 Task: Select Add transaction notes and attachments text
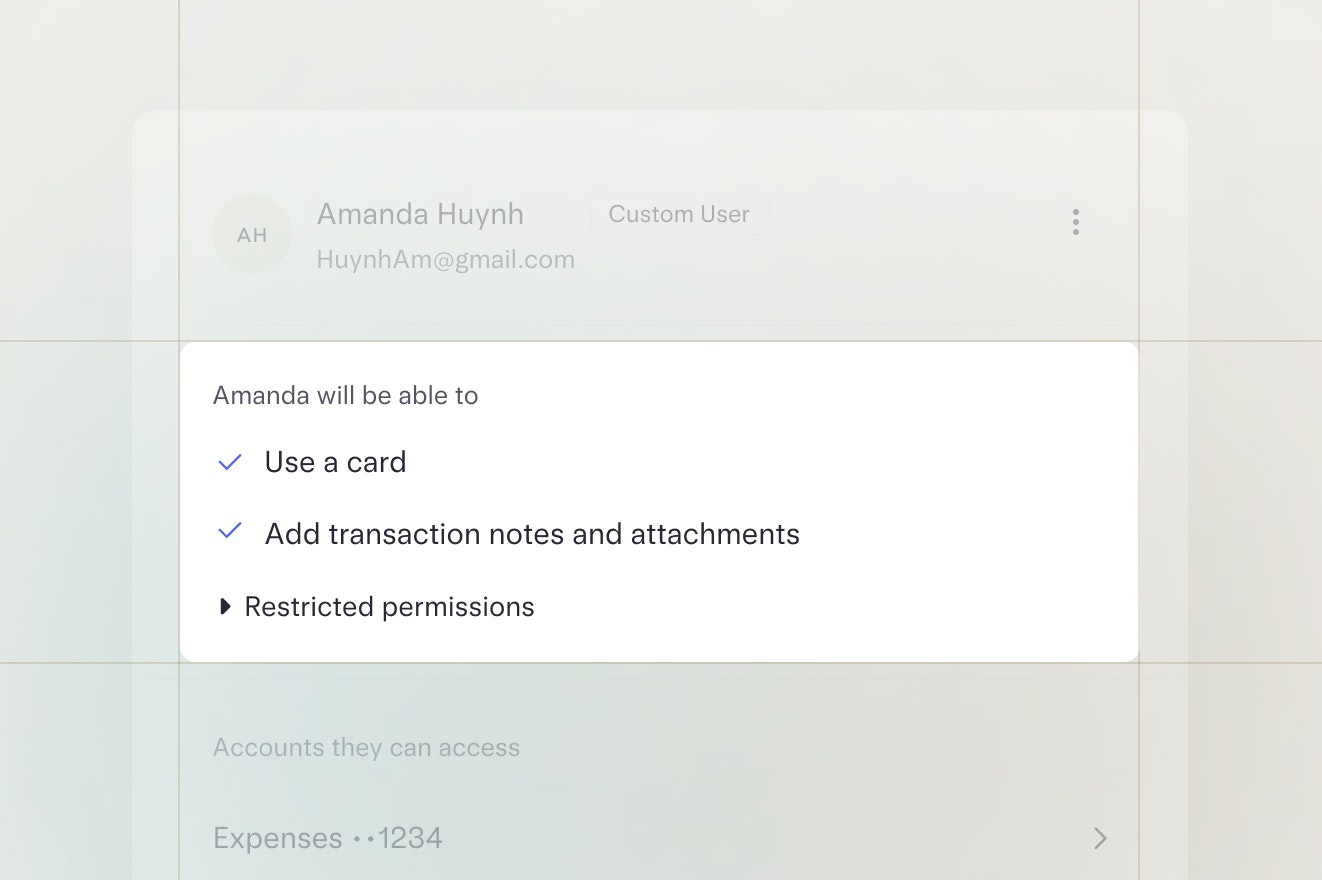point(532,534)
